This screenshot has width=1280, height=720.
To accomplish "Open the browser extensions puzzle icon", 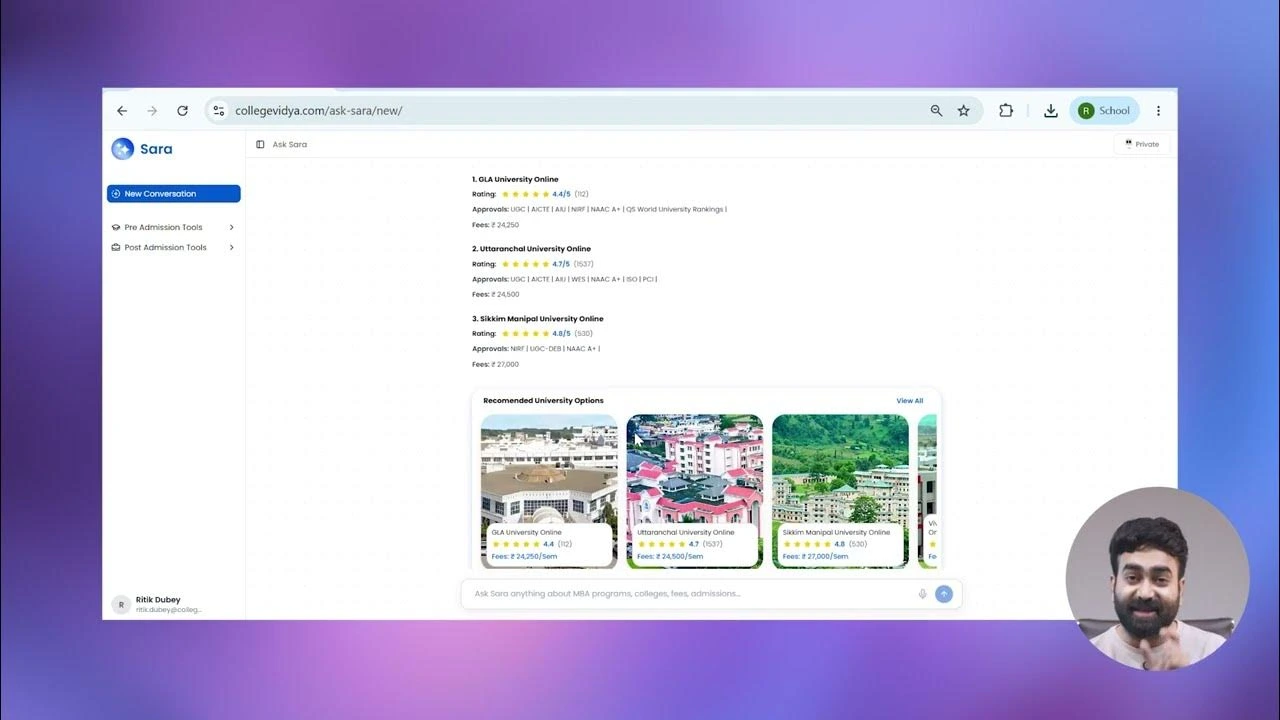I will (x=1006, y=111).
